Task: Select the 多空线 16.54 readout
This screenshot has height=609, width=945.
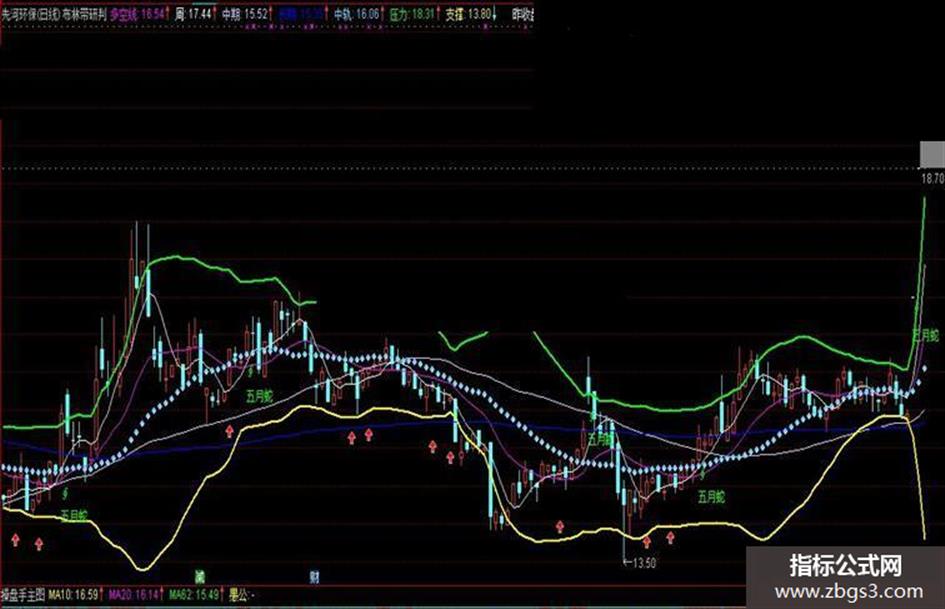Action: click(137, 14)
